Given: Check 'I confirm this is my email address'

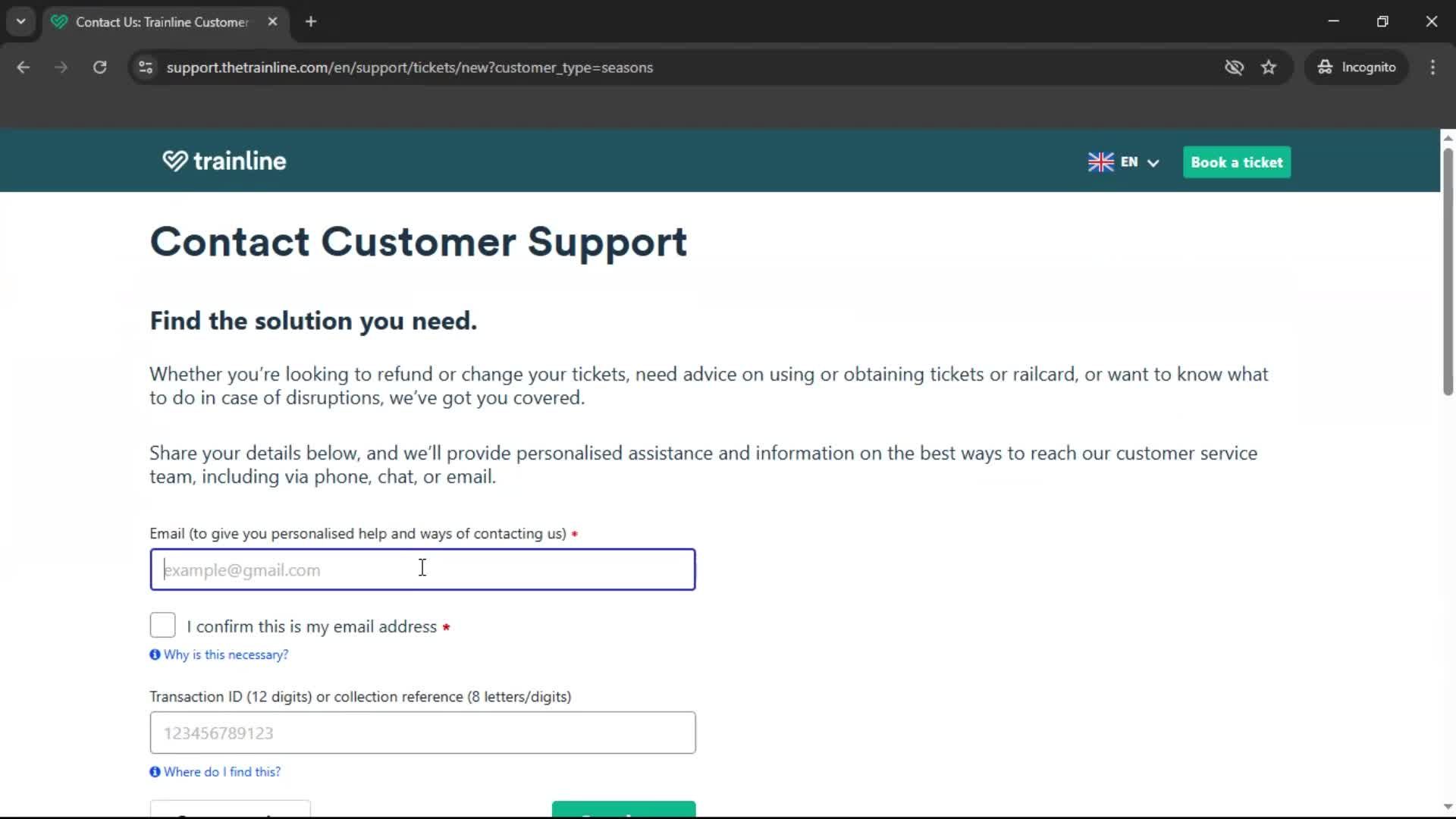Looking at the screenshot, I should coord(162,625).
